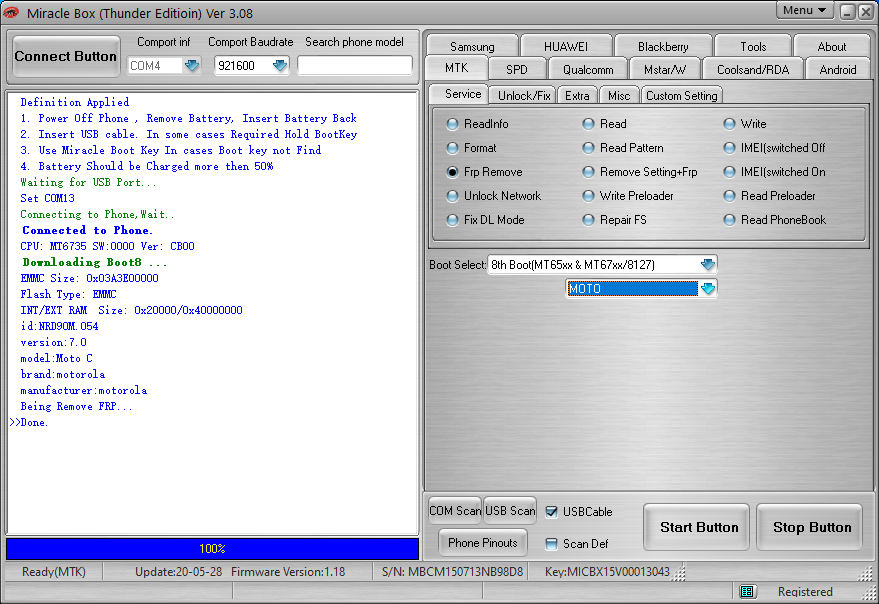Screen dimensions: 879x604
Task: Expand the Comport Baudrate 921600 dropdown
Action: (x=280, y=66)
